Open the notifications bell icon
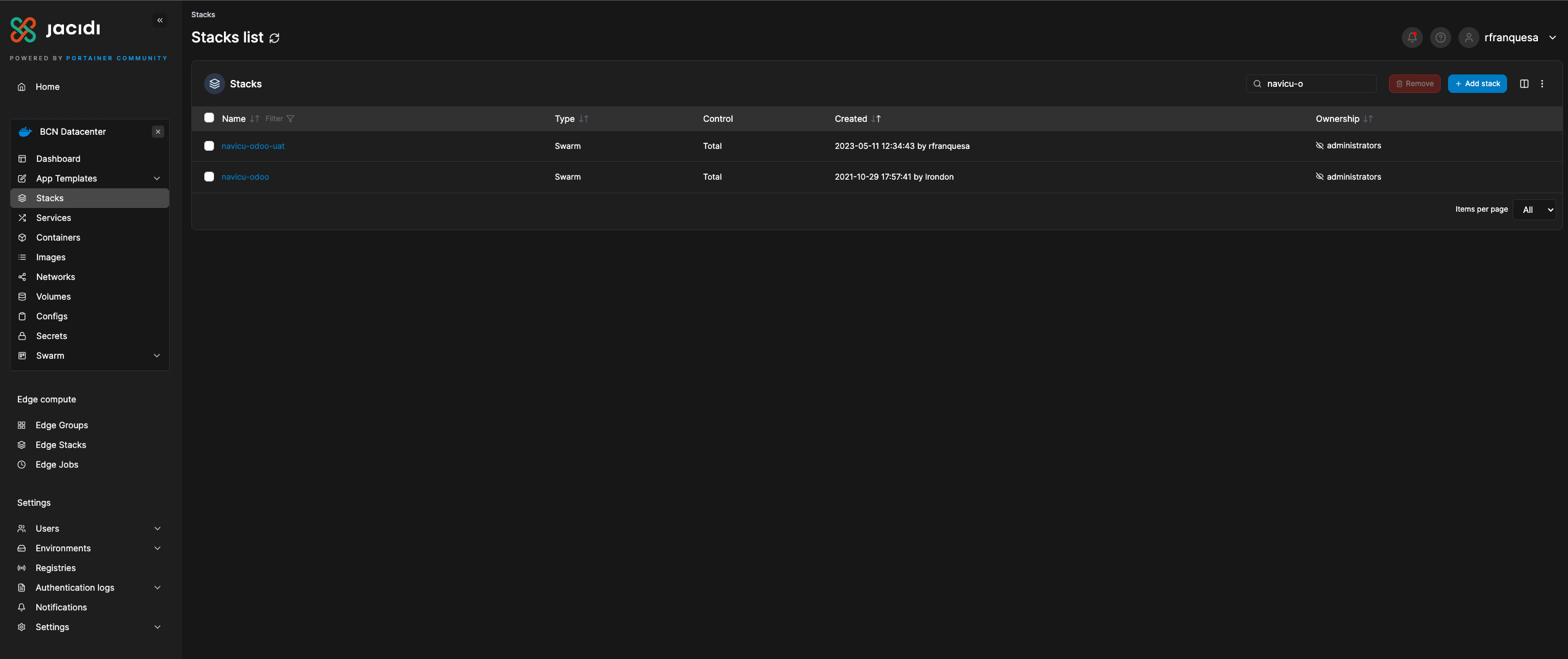Screen dimensions: 1568x659 1412,38
